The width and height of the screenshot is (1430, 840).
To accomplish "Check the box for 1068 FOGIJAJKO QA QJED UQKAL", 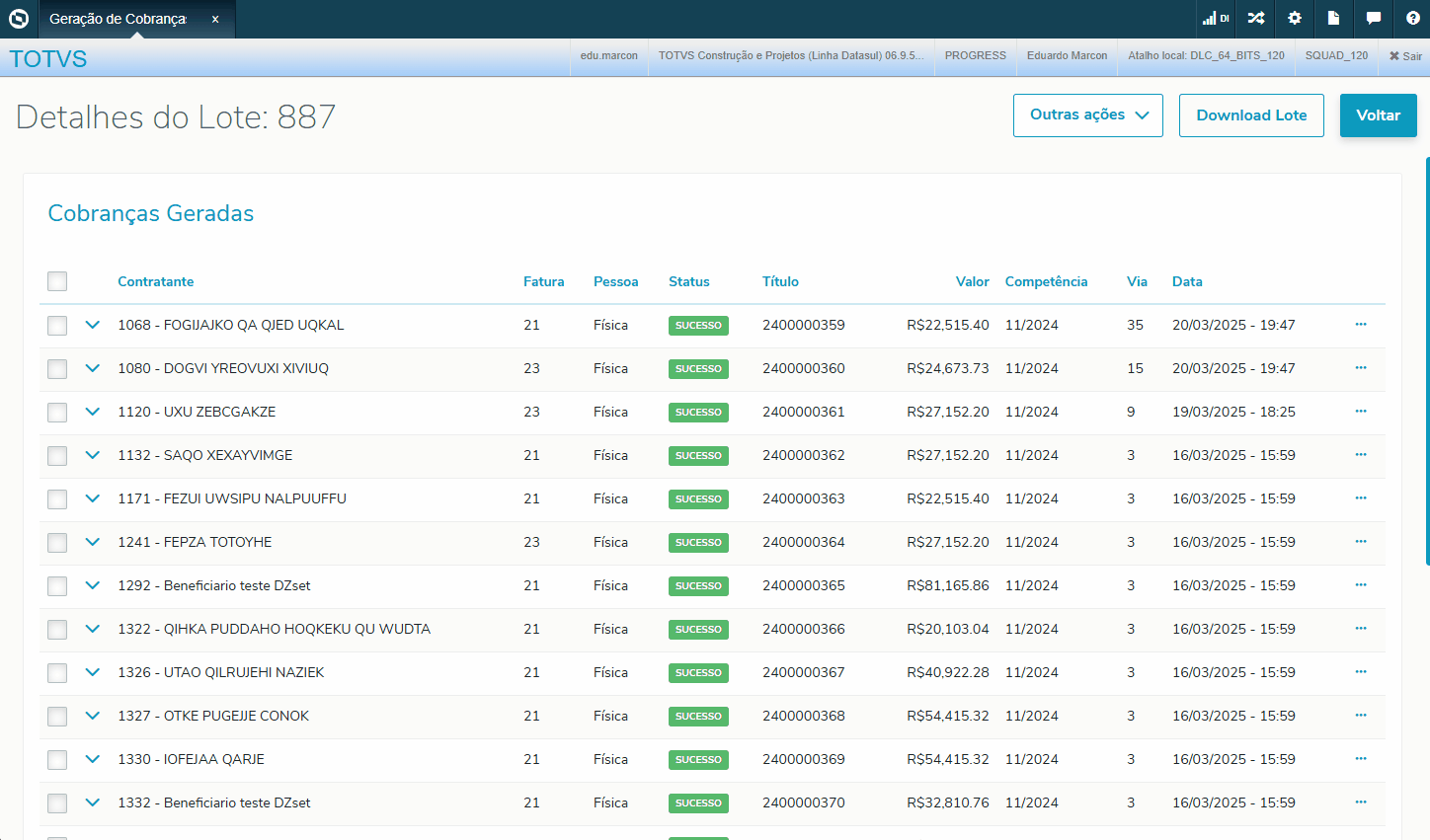I will (57, 326).
